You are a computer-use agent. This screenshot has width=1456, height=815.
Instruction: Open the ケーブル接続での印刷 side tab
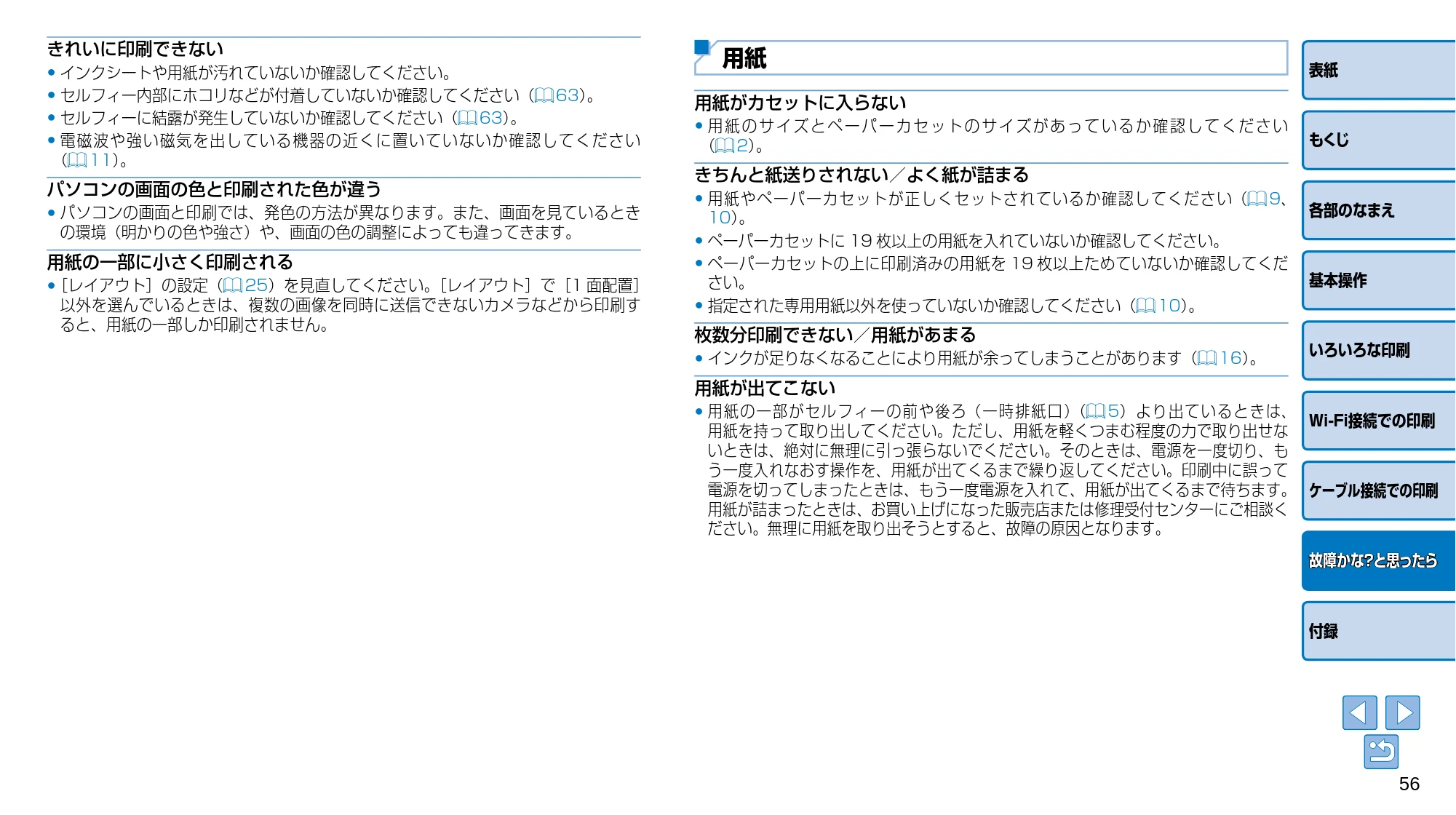tap(1379, 490)
